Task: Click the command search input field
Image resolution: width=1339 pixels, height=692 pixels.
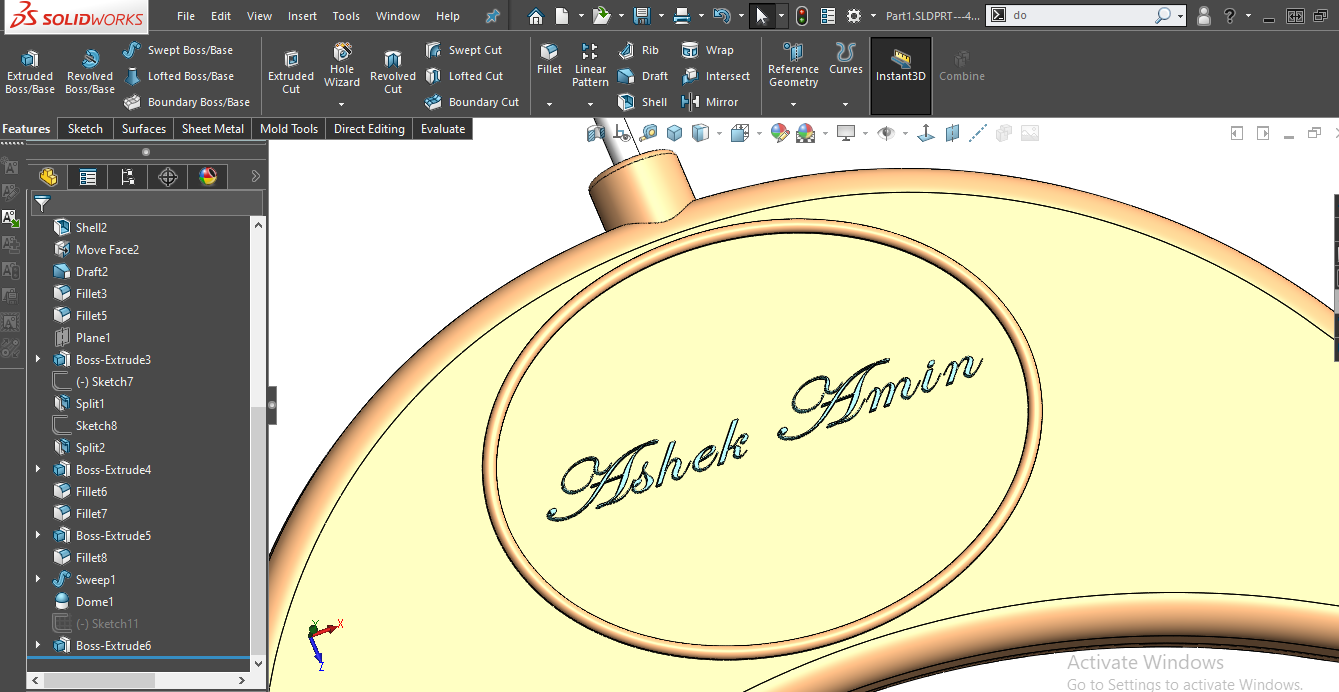Action: click(x=1080, y=16)
